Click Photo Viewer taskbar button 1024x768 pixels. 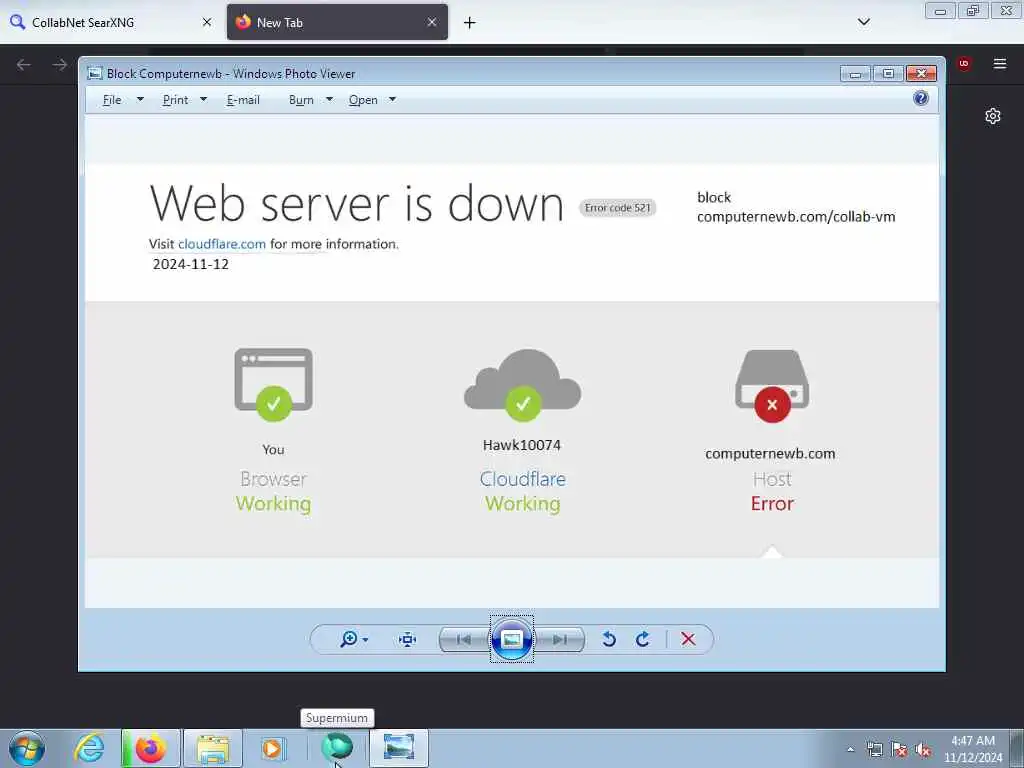[x=399, y=748]
